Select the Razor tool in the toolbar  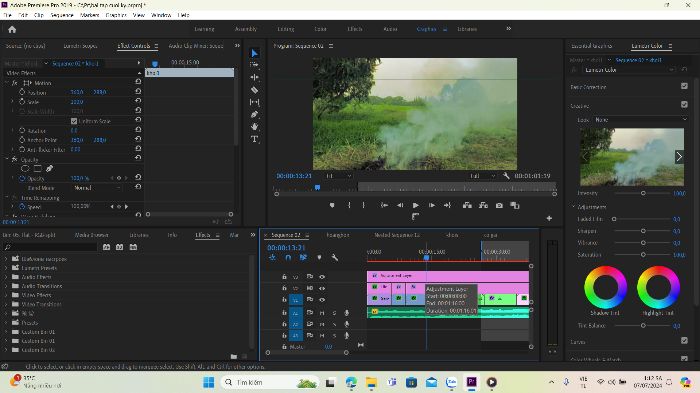click(x=254, y=90)
